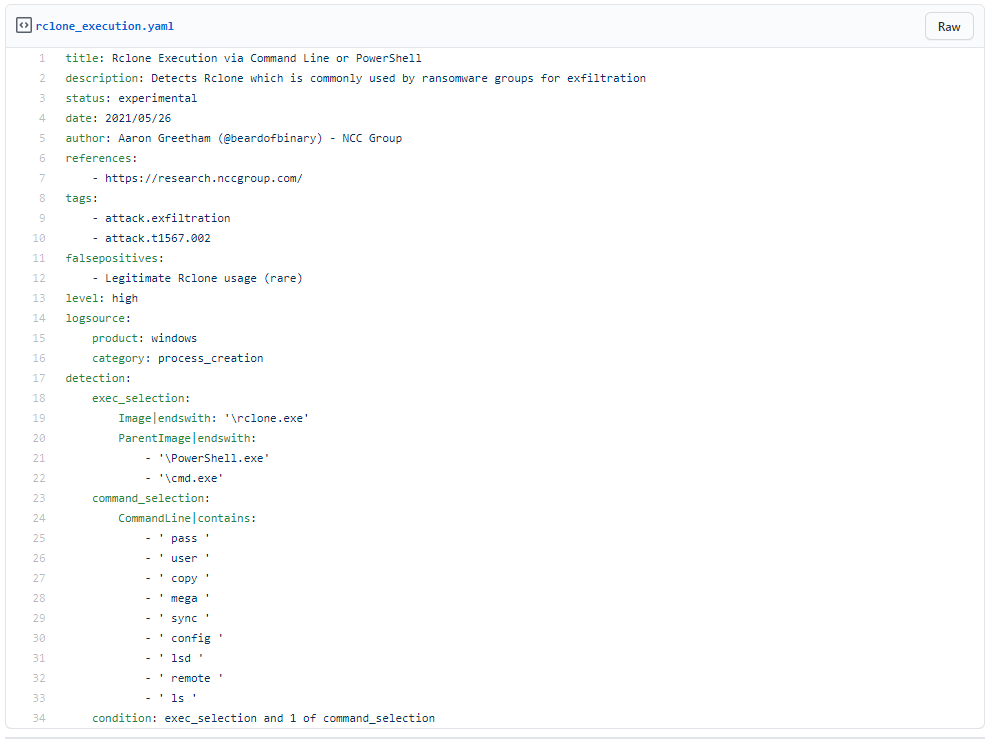Click the 'tags:' key
Image resolution: width=994 pixels, height=743 pixels.
pos(82,198)
